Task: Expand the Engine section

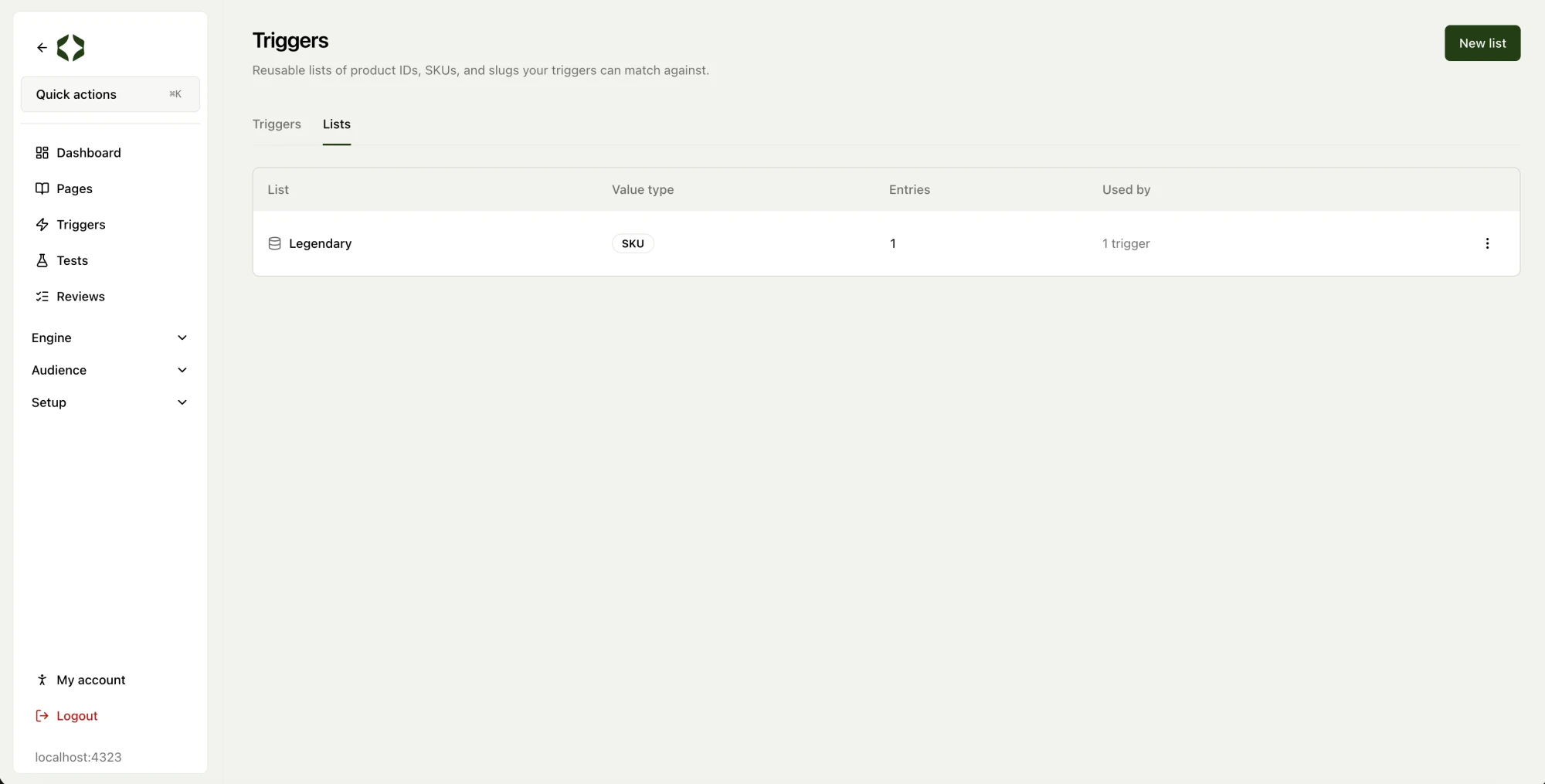Action: click(x=110, y=338)
